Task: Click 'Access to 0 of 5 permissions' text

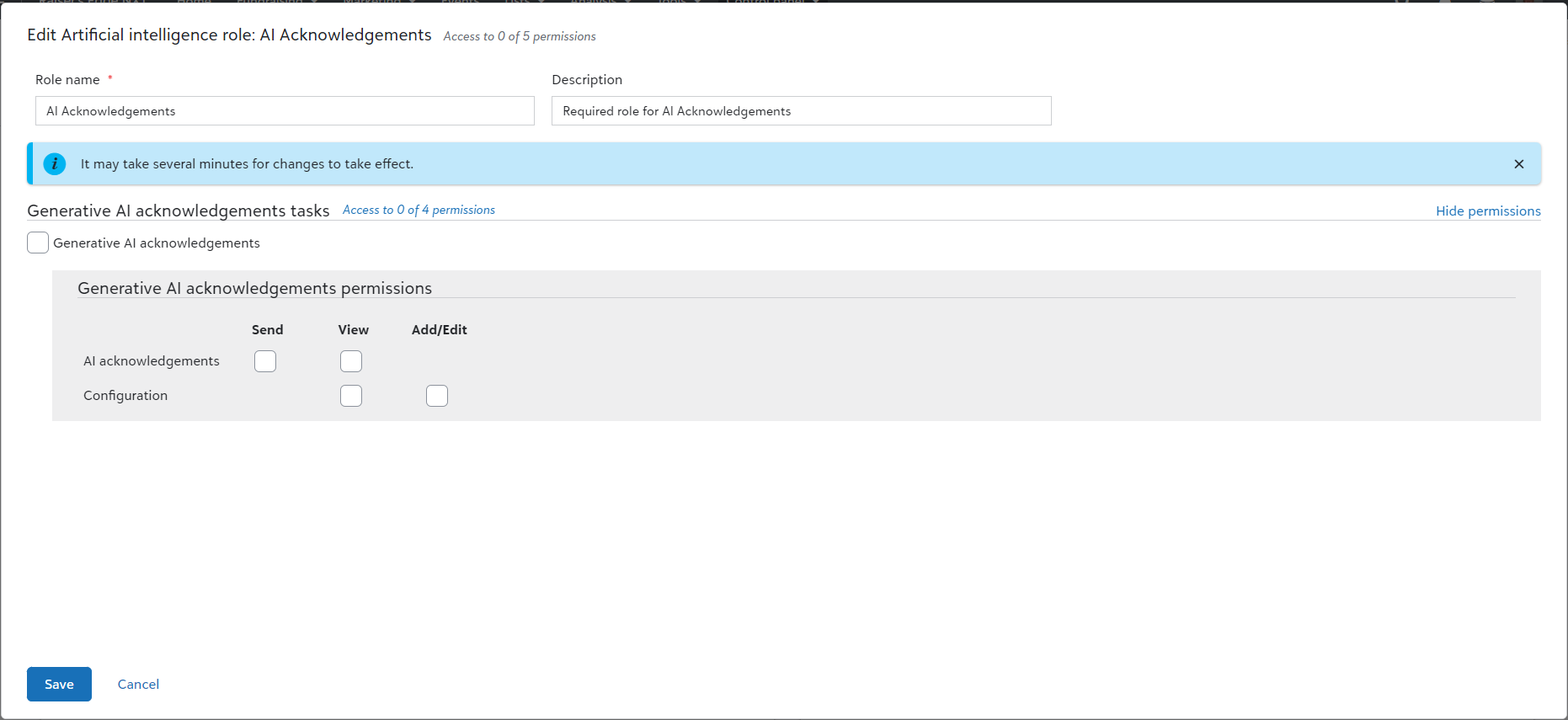Action: 520,36
